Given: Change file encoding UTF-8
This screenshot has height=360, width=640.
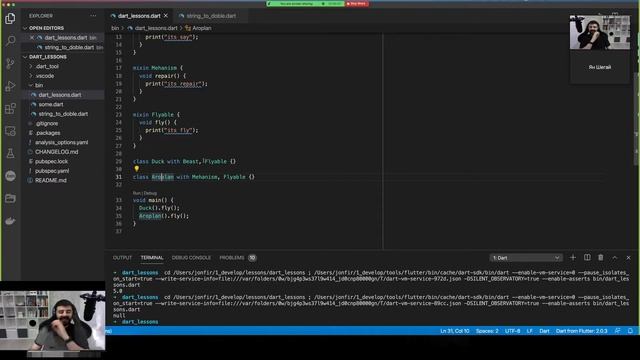Looking at the screenshot, I should point(513,331).
